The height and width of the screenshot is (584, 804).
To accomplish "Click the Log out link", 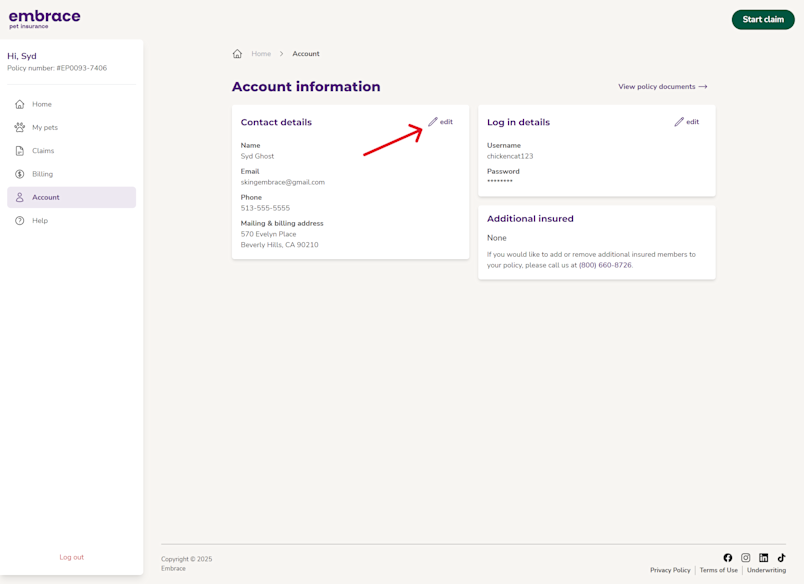I will pos(71,557).
